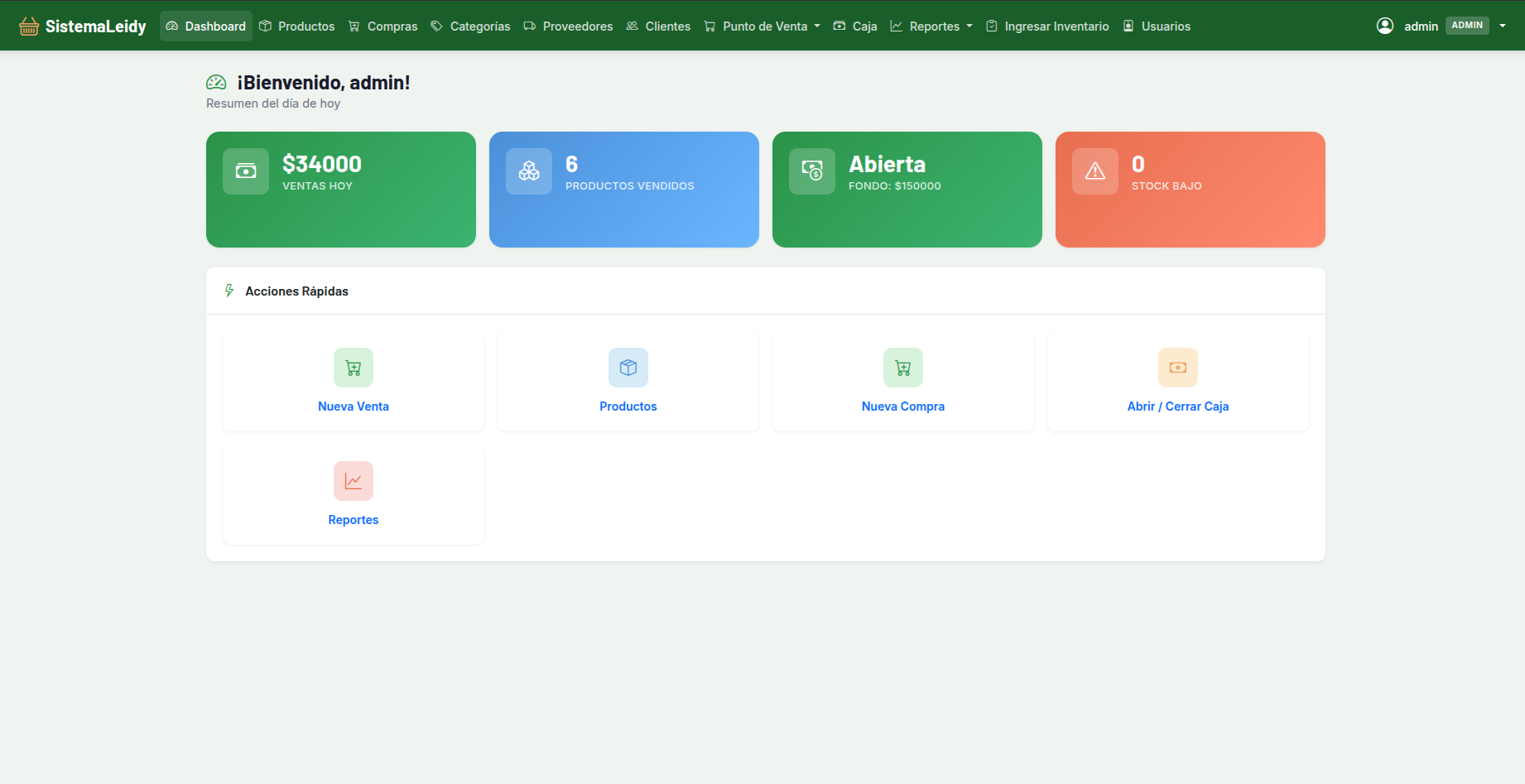Viewport: 1525px width, 784px height.
Task: Click the Clientes people icon in navbar
Action: point(633,26)
